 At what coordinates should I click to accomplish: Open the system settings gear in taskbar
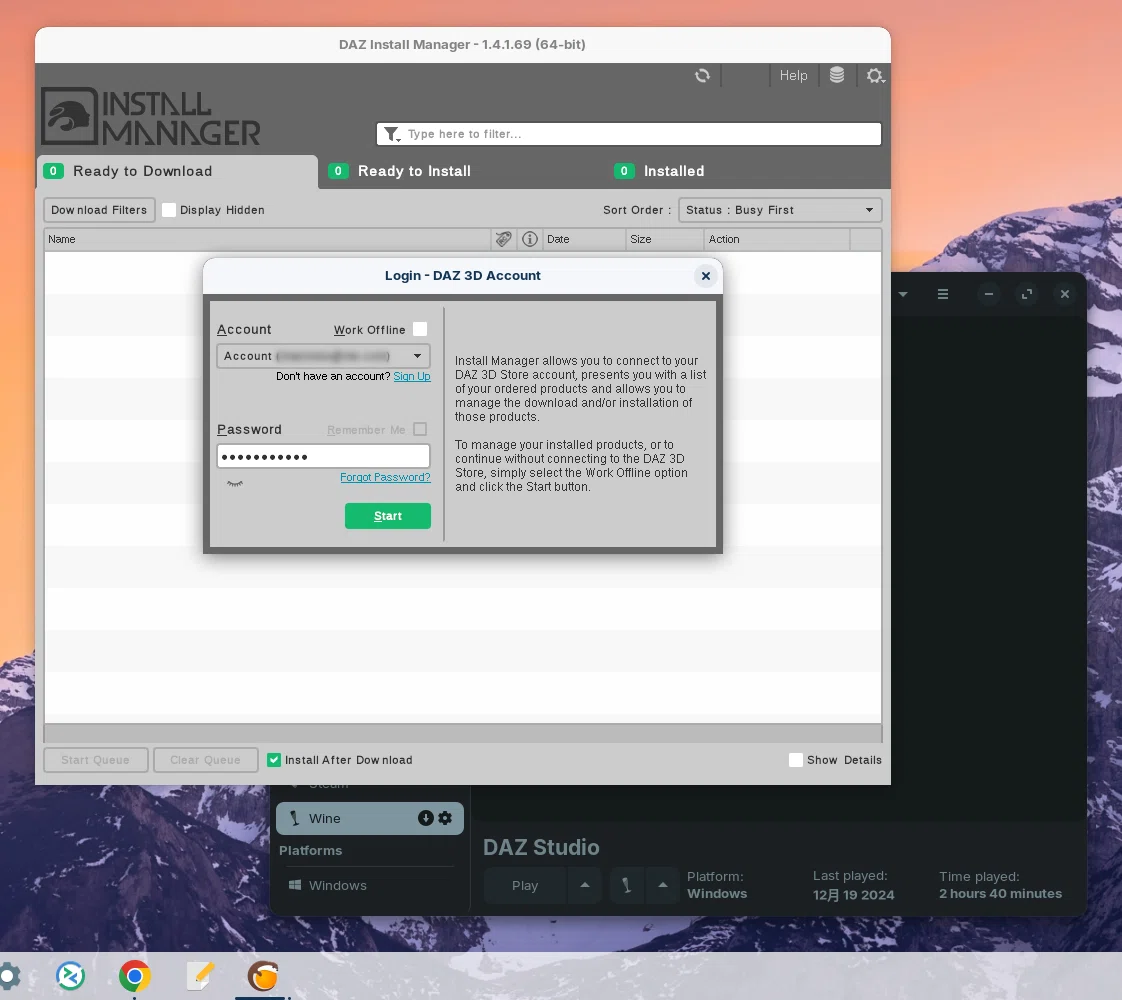[x=9, y=976]
